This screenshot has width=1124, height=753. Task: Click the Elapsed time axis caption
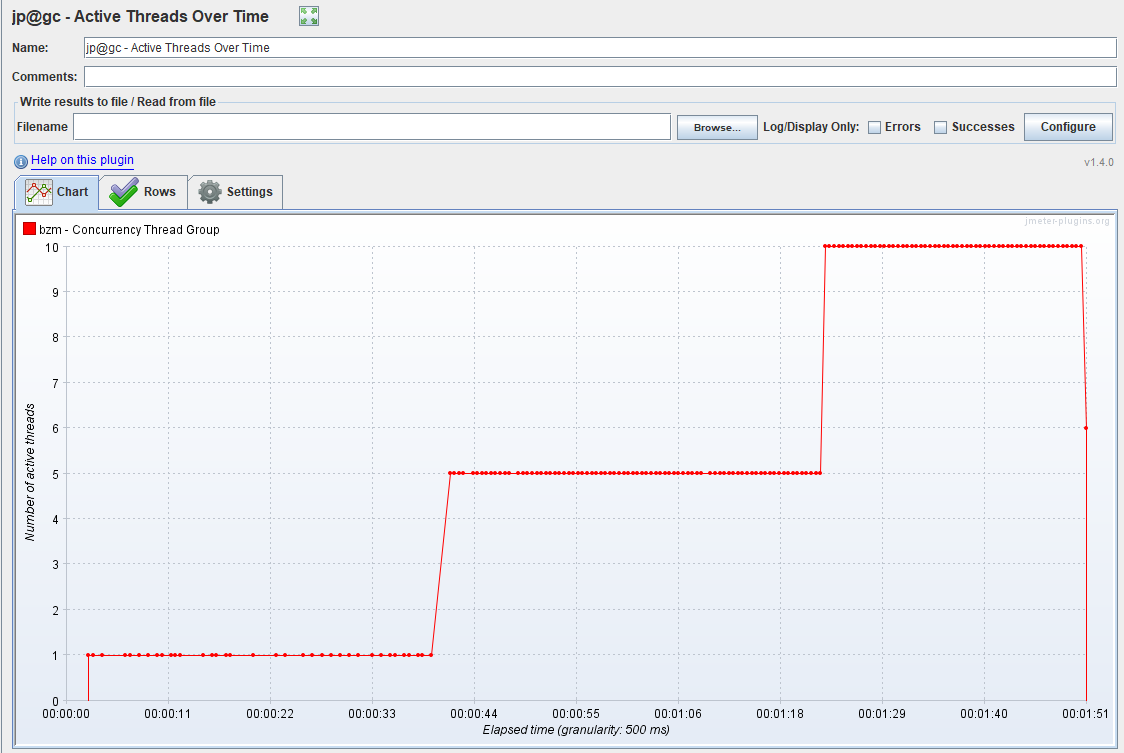[x=576, y=730]
